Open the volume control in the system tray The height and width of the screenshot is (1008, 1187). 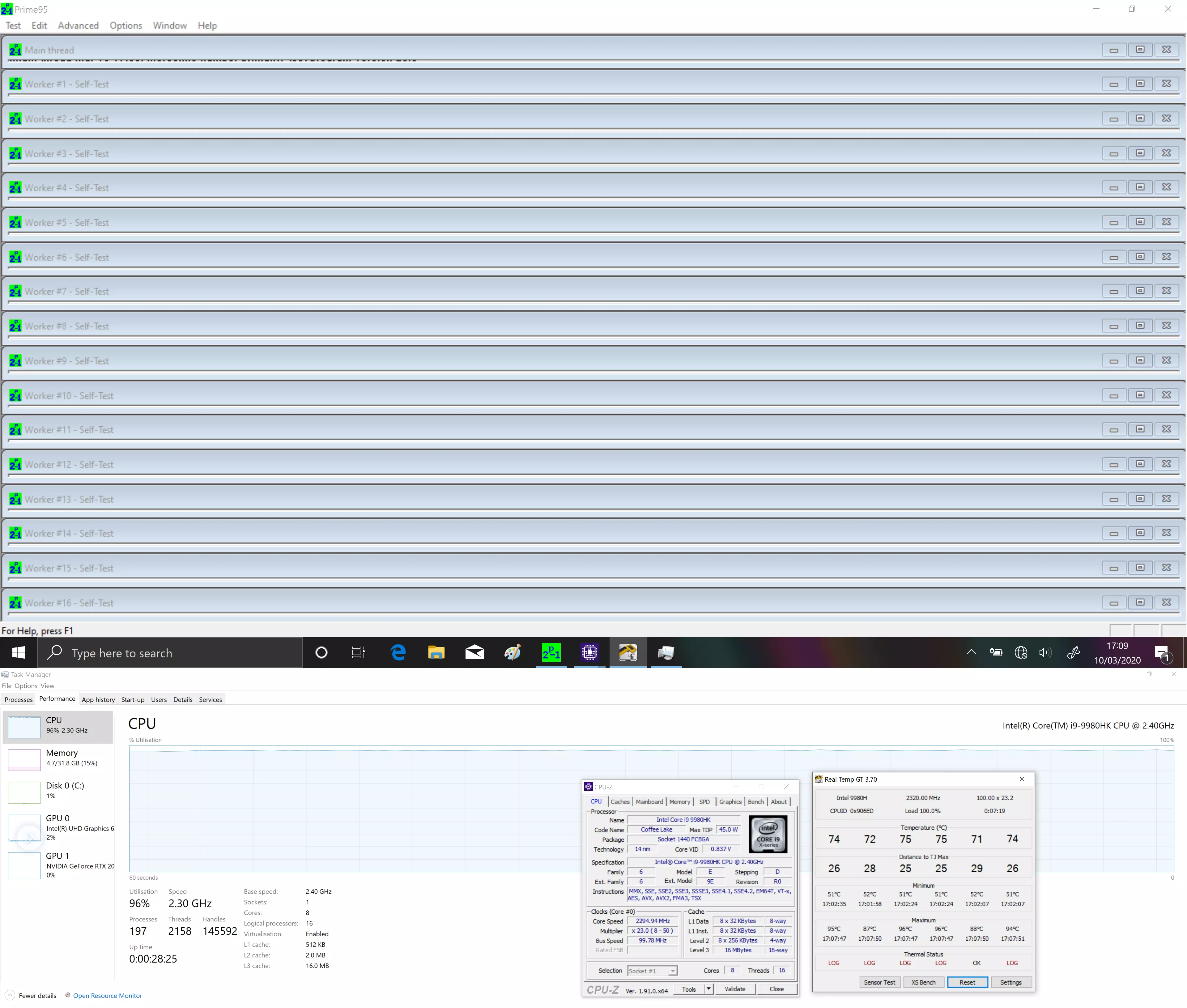[x=1045, y=652]
